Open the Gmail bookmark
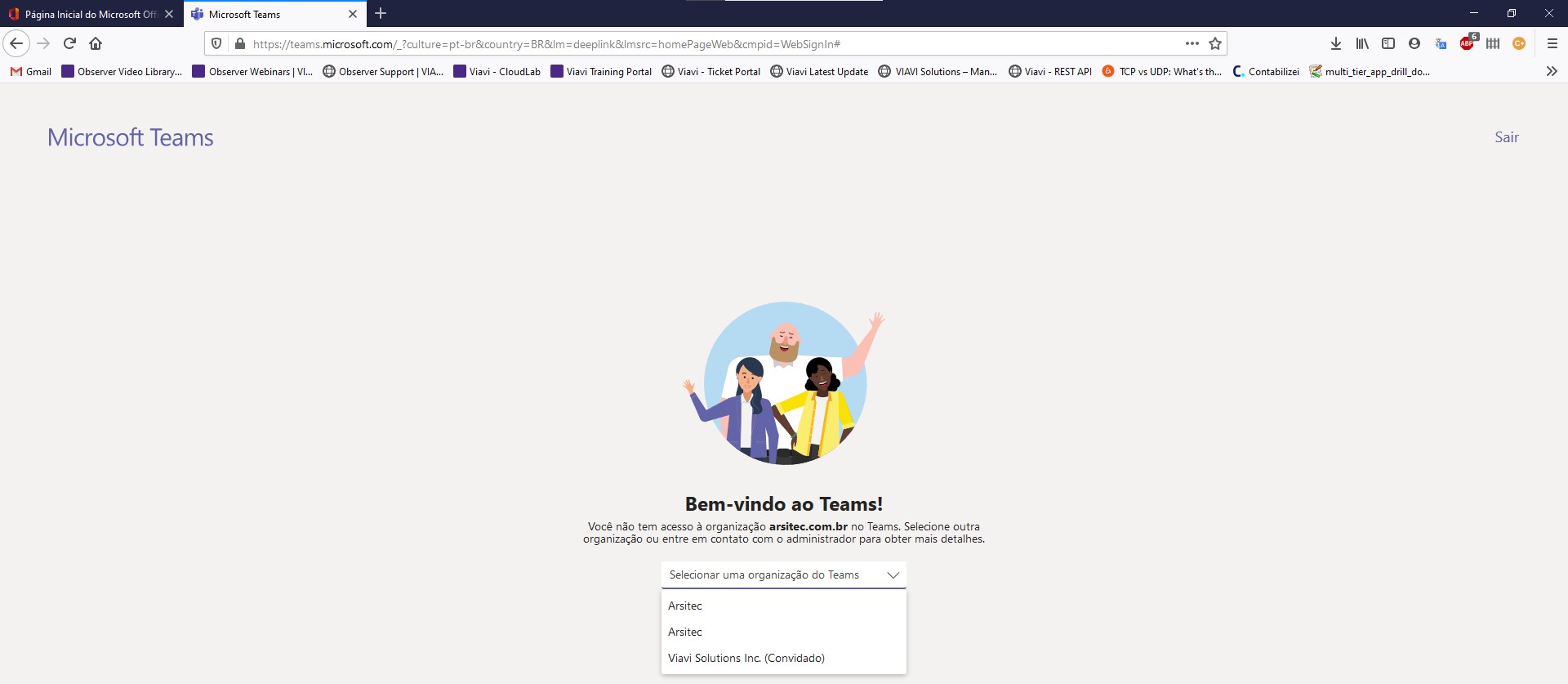 click(x=31, y=71)
